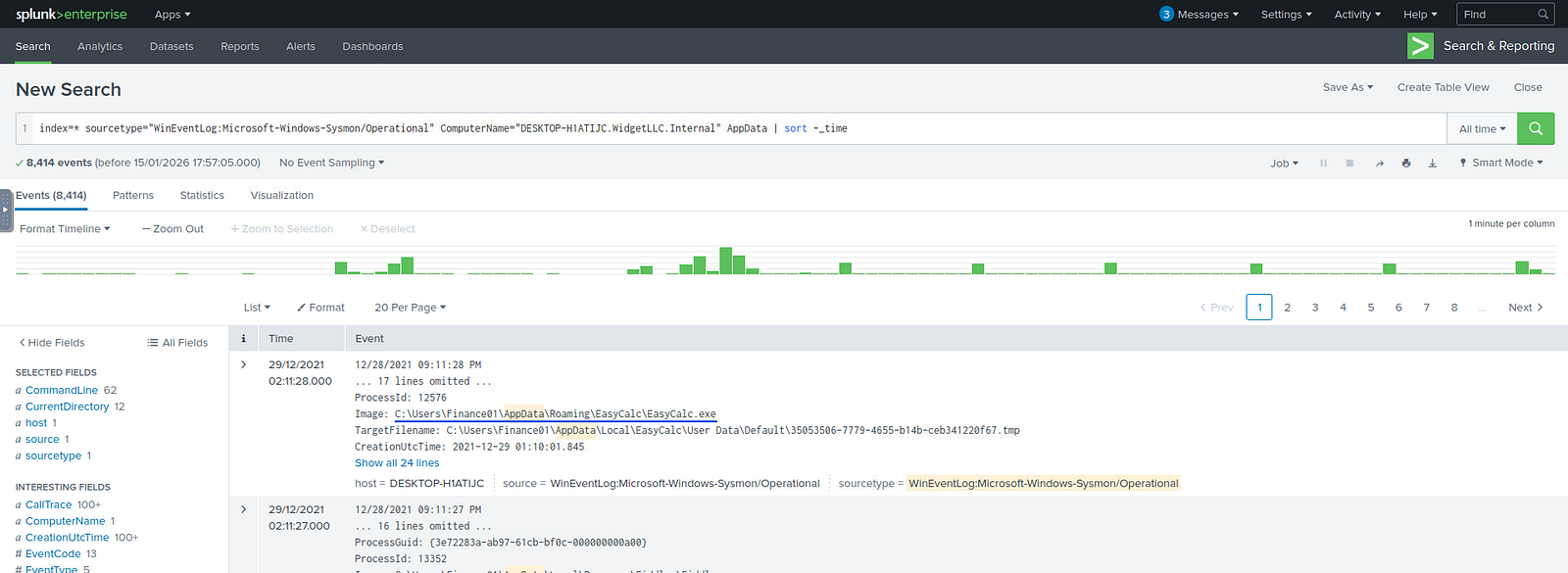
Task: Open the CommandLine selected field
Action: pyautogui.click(x=62, y=390)
